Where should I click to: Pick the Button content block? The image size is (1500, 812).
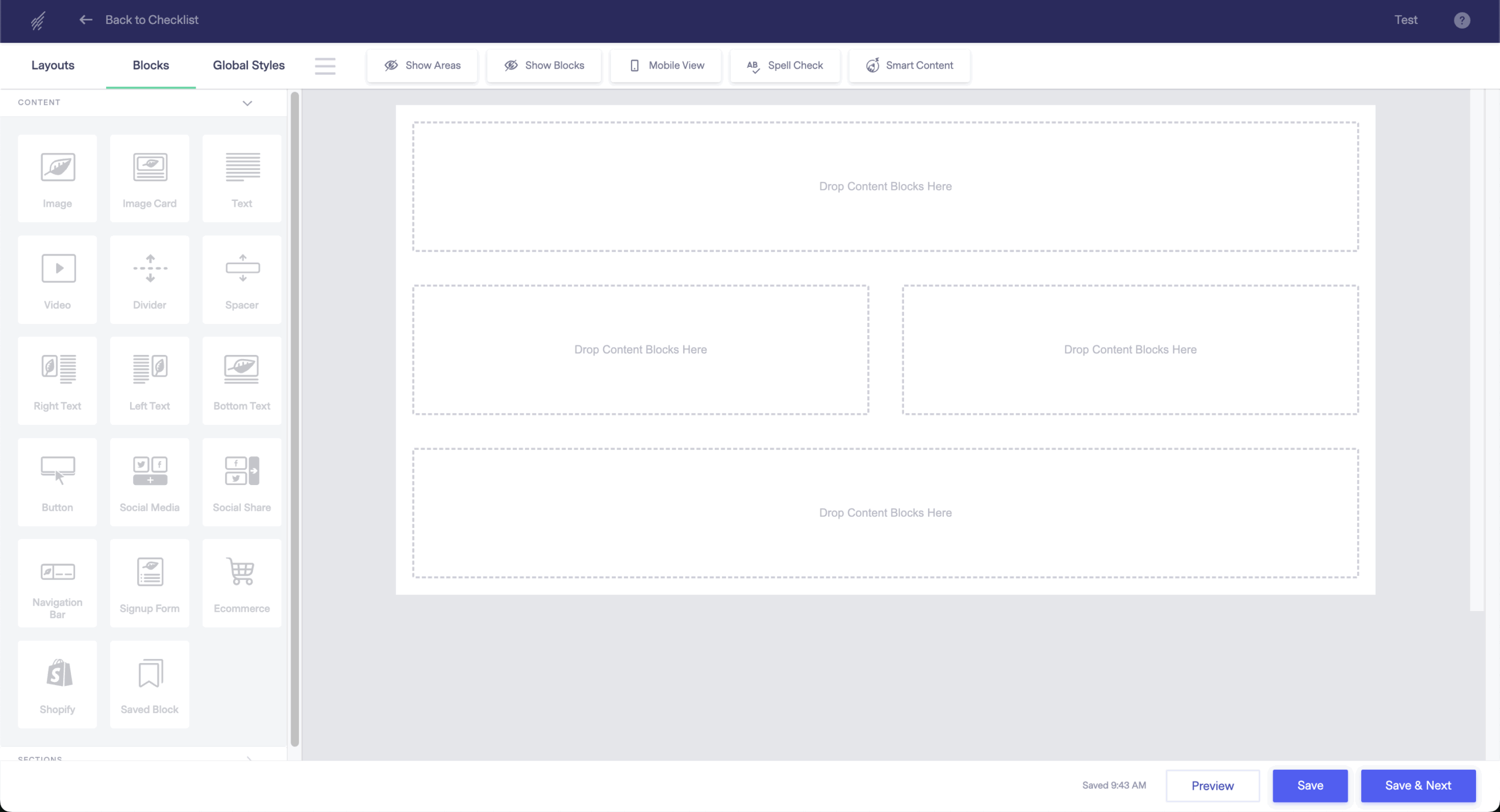57,482
